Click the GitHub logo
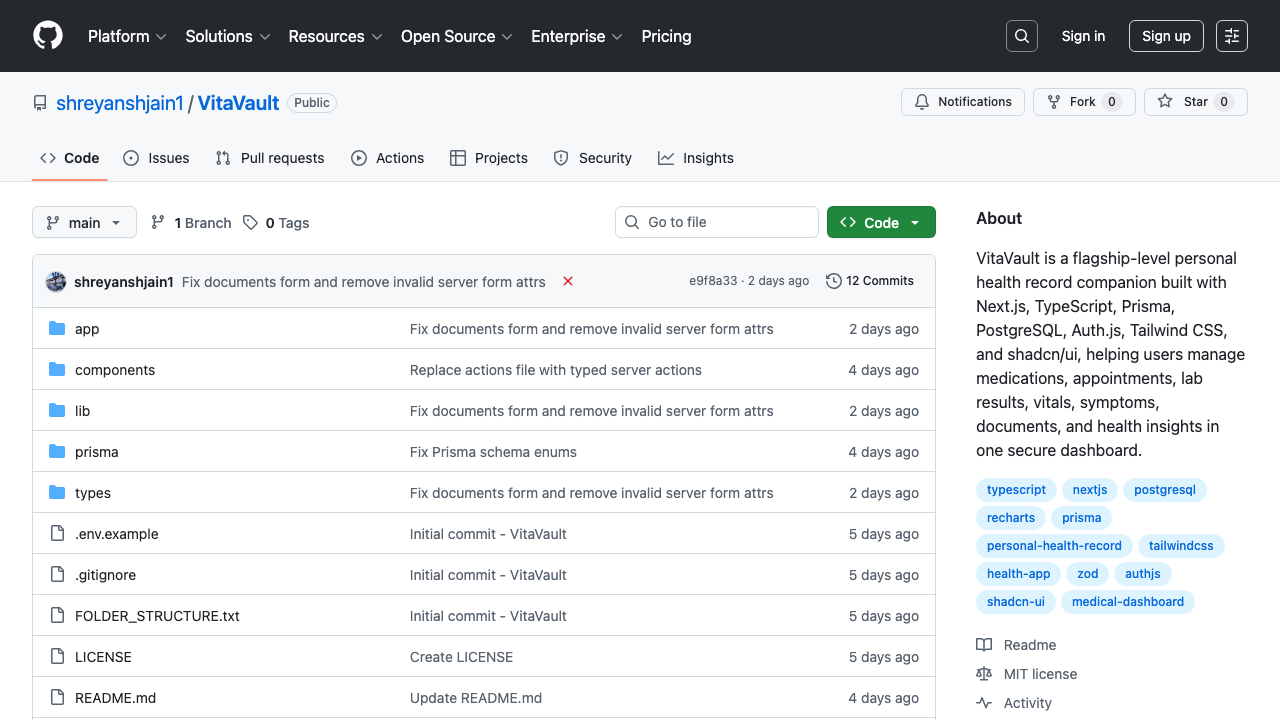Viewport: 1280px width, 720px height. click(47, 36)
